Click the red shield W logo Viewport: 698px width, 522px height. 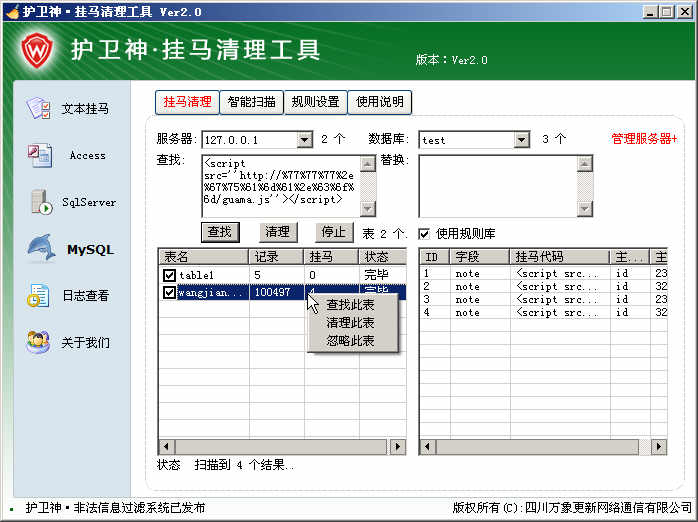click(37, 49)
